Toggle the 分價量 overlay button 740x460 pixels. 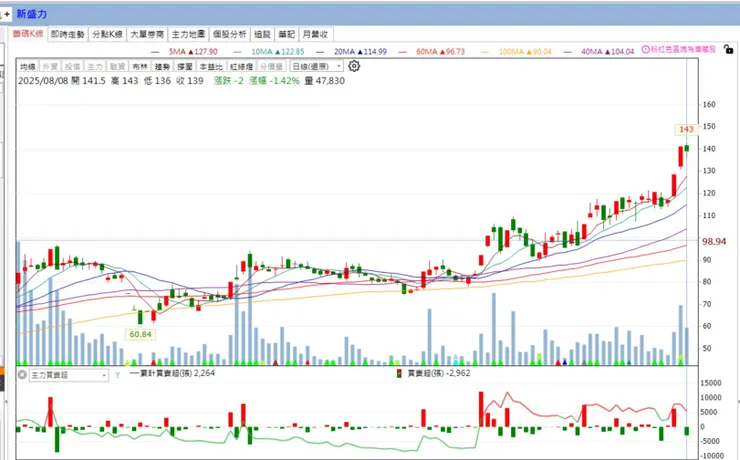tap(271, 67)
